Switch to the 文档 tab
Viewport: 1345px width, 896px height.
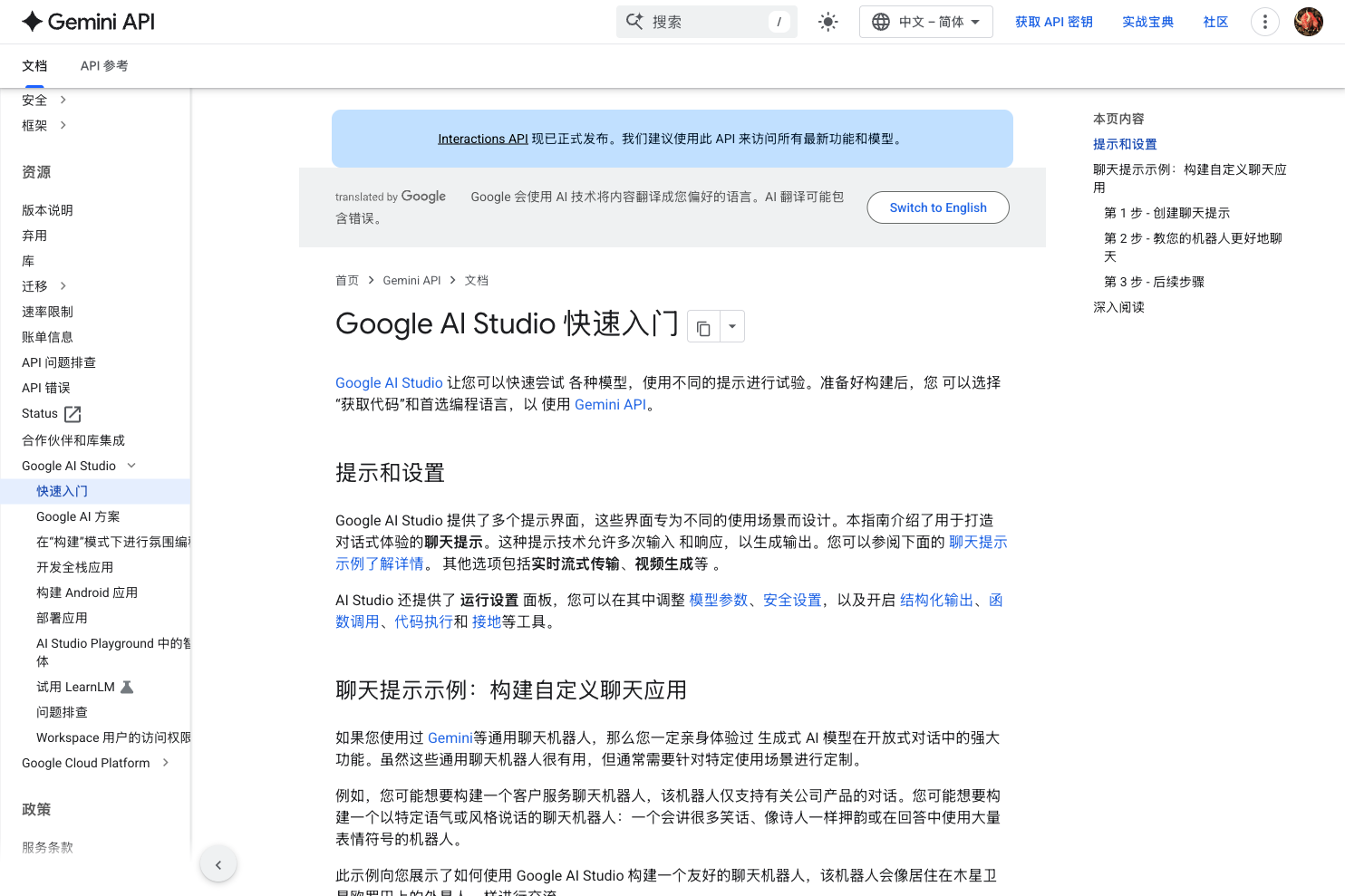coord(34,66)
